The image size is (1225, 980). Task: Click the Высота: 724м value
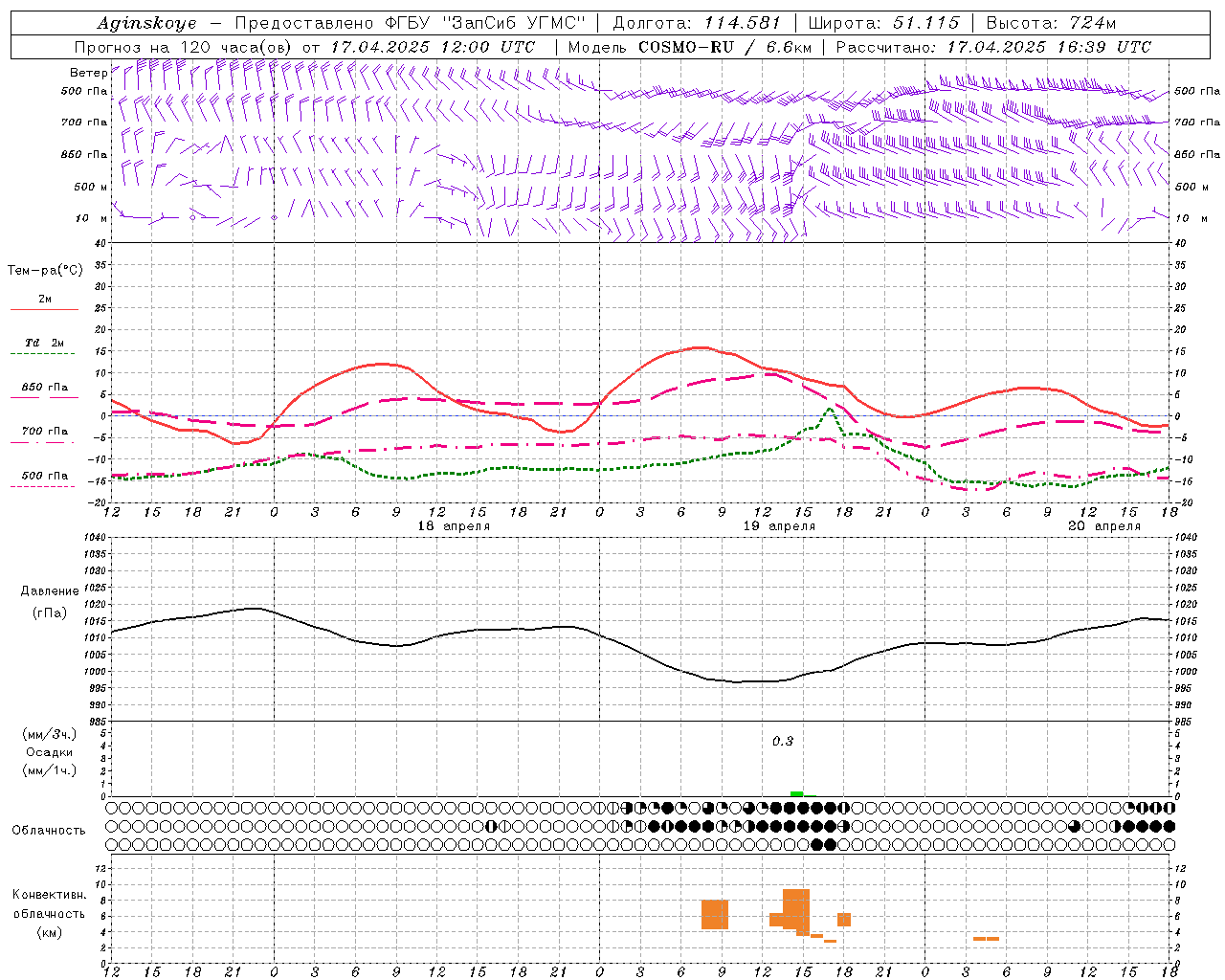1051,23
